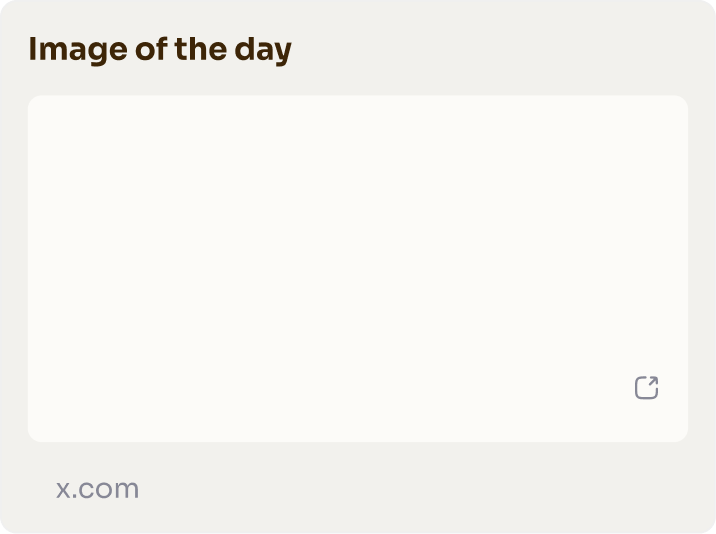Open the empty image placeholder card
The height and width of the screenshot is (534, 716).
coord(357,268)
